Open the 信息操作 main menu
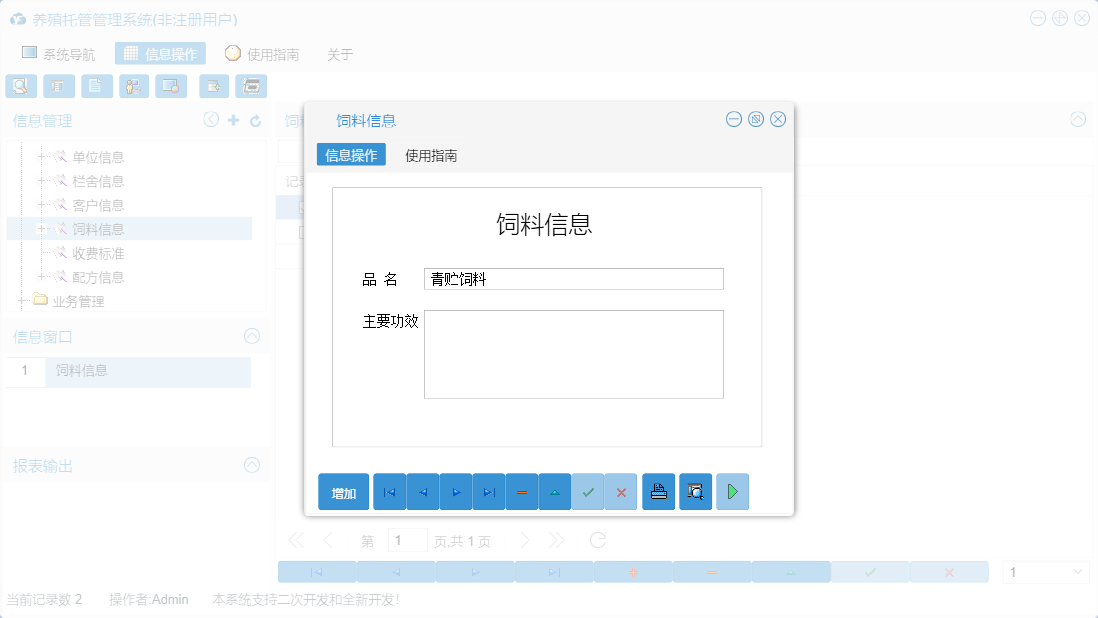 coord(160,54)
